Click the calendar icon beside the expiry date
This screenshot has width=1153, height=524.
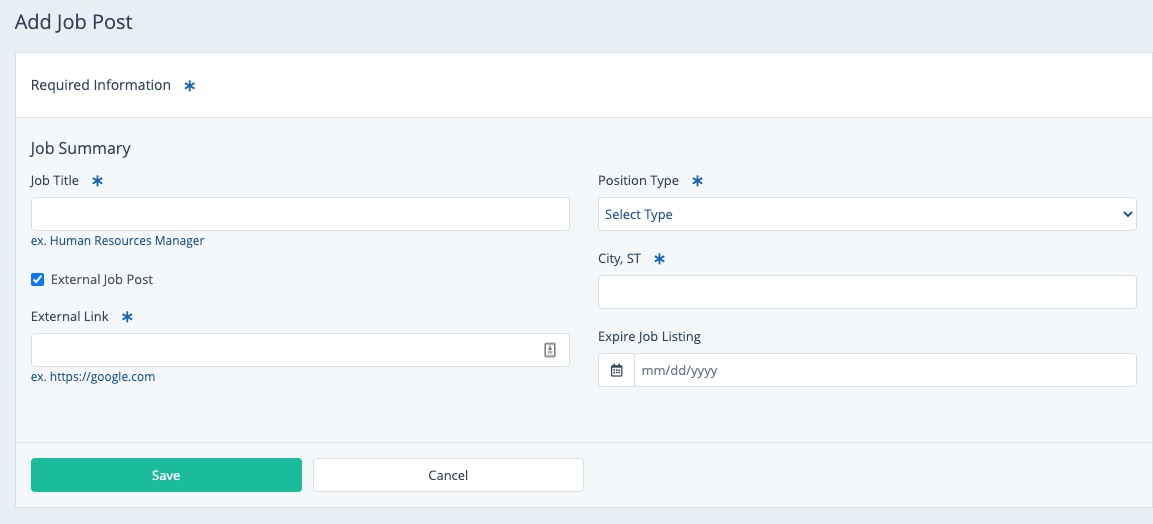pos(616,370)
